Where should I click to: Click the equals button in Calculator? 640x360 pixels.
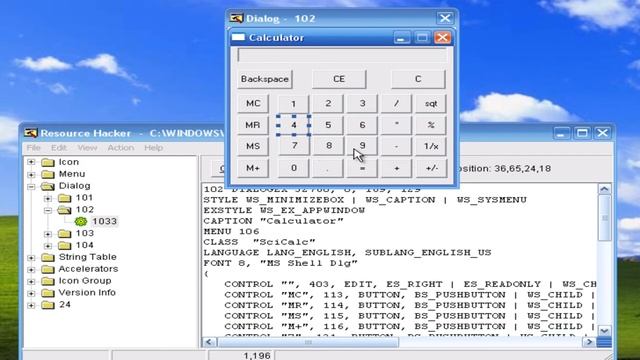point(362,168)
